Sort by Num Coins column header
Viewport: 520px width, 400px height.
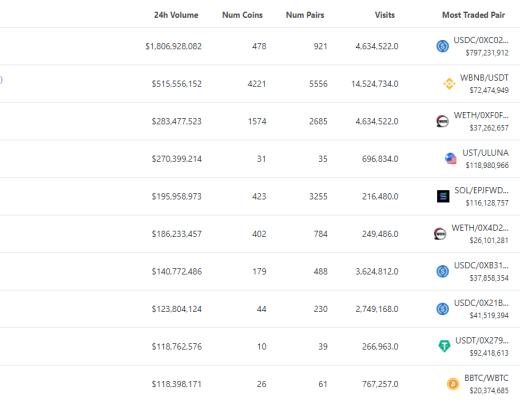(242, 15)
